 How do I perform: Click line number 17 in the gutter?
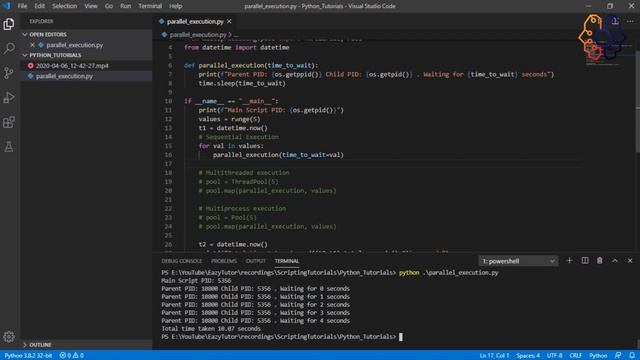pos(168,164)
